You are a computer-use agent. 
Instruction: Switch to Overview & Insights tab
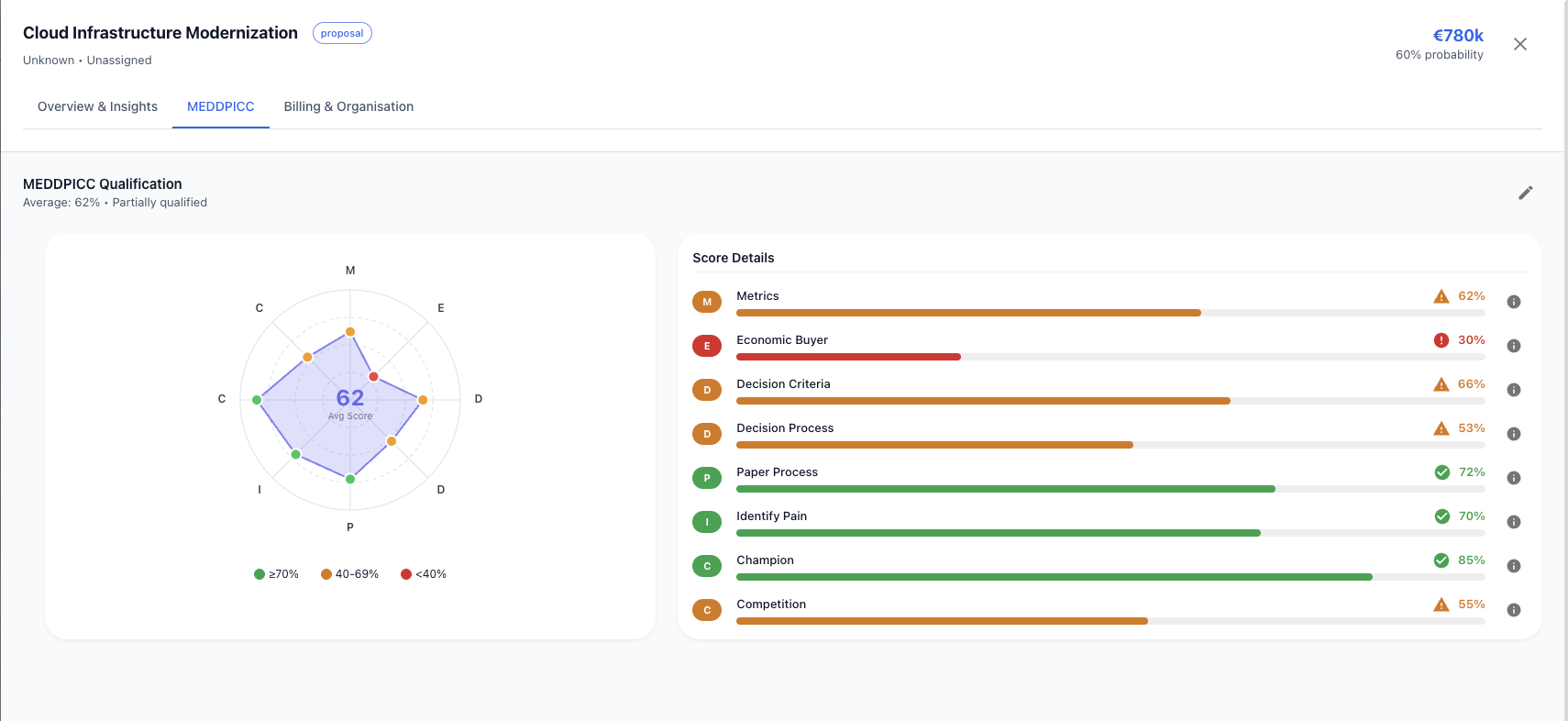point(97,106)
